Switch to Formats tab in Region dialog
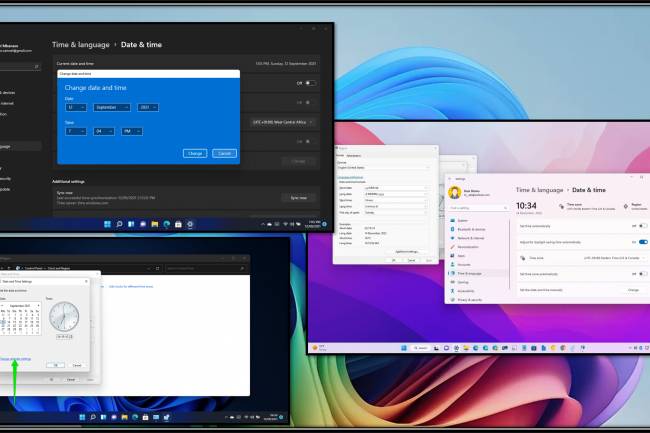Viewport: 650px width, 433px height. 340,155
